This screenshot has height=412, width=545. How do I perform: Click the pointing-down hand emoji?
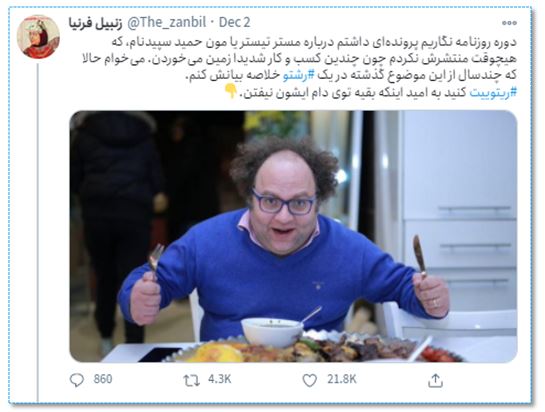coord(231,91)
